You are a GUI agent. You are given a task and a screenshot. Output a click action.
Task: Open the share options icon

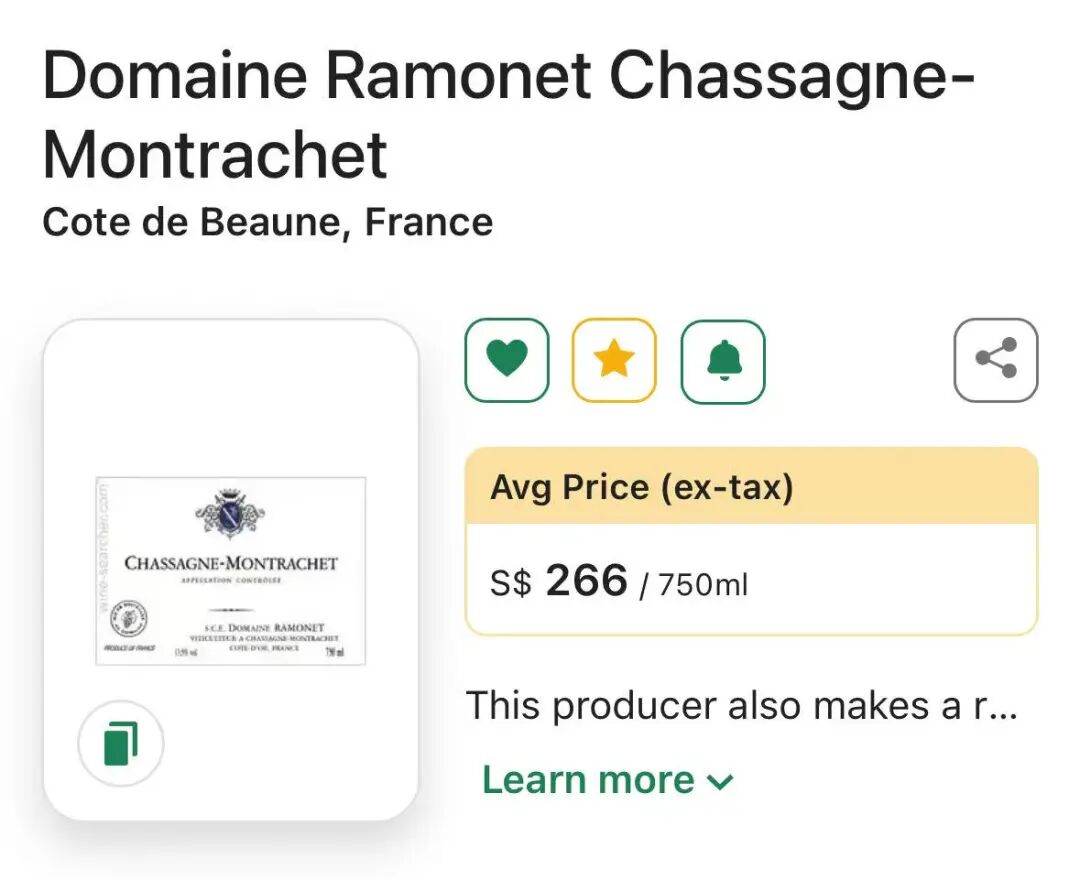pyautogui.click(x=996, y=360)
